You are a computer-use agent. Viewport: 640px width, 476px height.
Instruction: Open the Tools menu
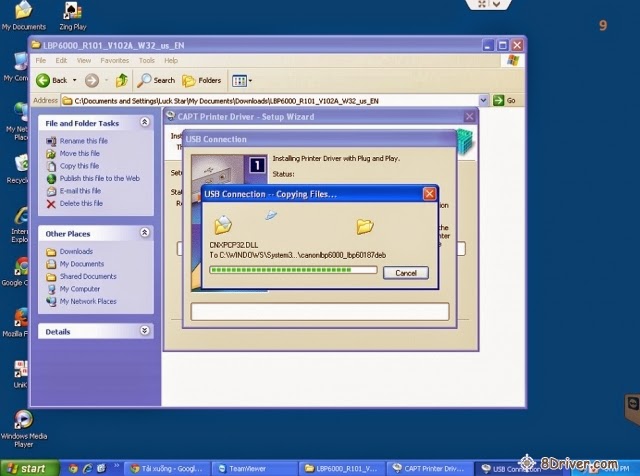[x=147, y=60]
